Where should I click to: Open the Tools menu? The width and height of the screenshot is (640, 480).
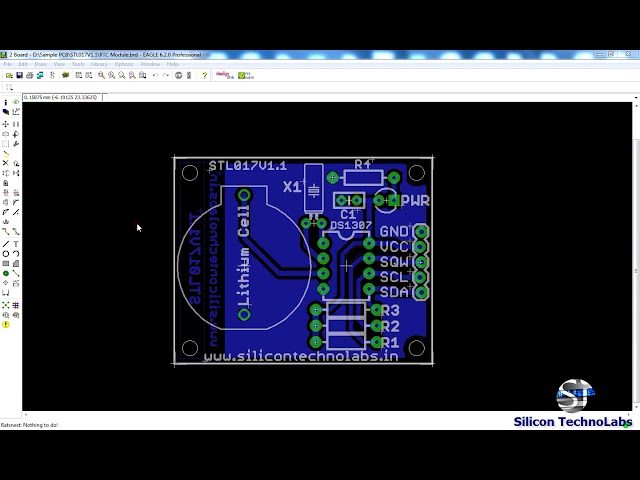[x=78, y=64]
